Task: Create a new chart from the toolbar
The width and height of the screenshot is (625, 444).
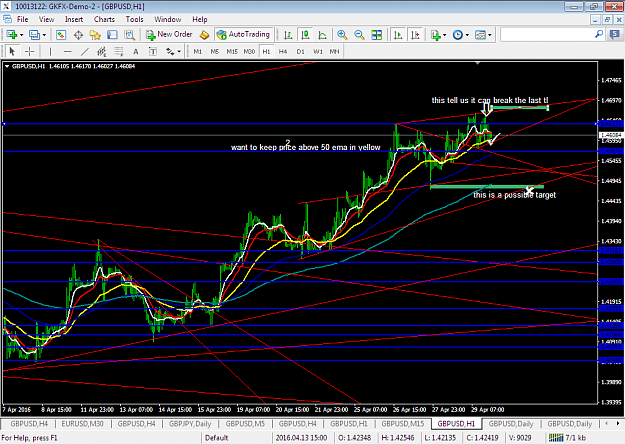Action: [11, 35]
